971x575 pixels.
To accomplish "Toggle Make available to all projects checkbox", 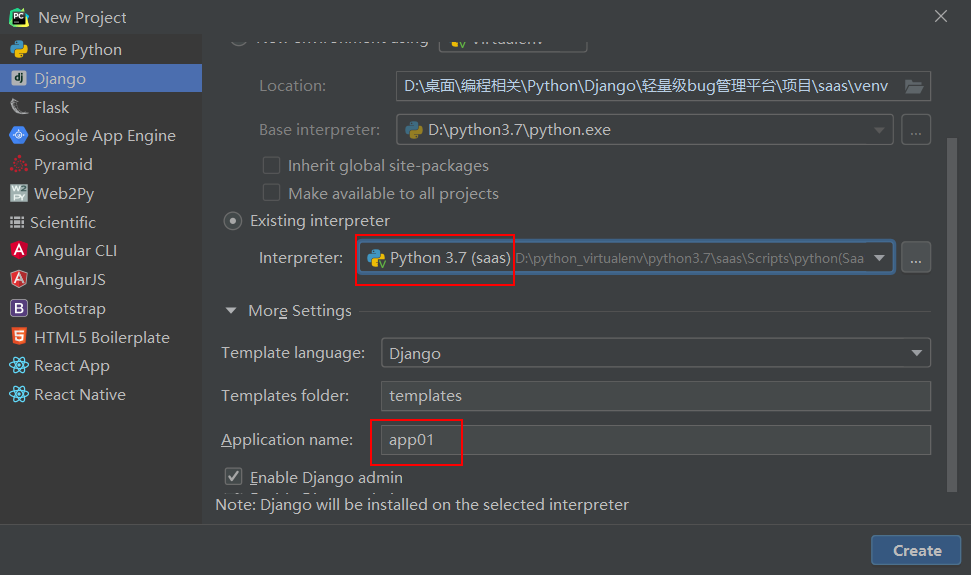I will pyautogui.click(x=271, y=193).
